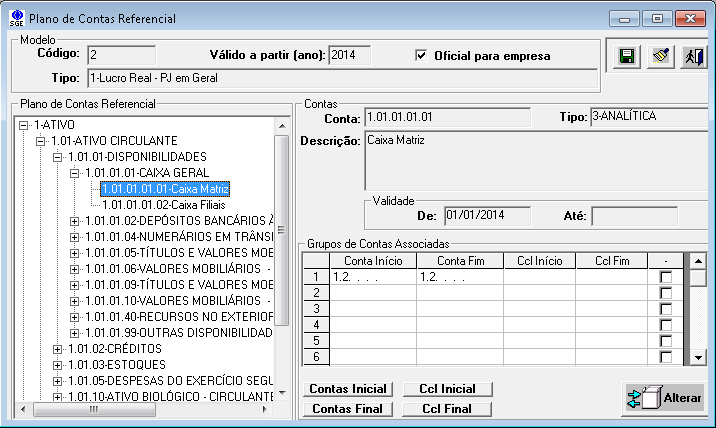The height and width of the screenshot is (428, 716).
Task: Toggle the 'Oficial para empresa' checkbox
Action: click(x=421, y=56)
